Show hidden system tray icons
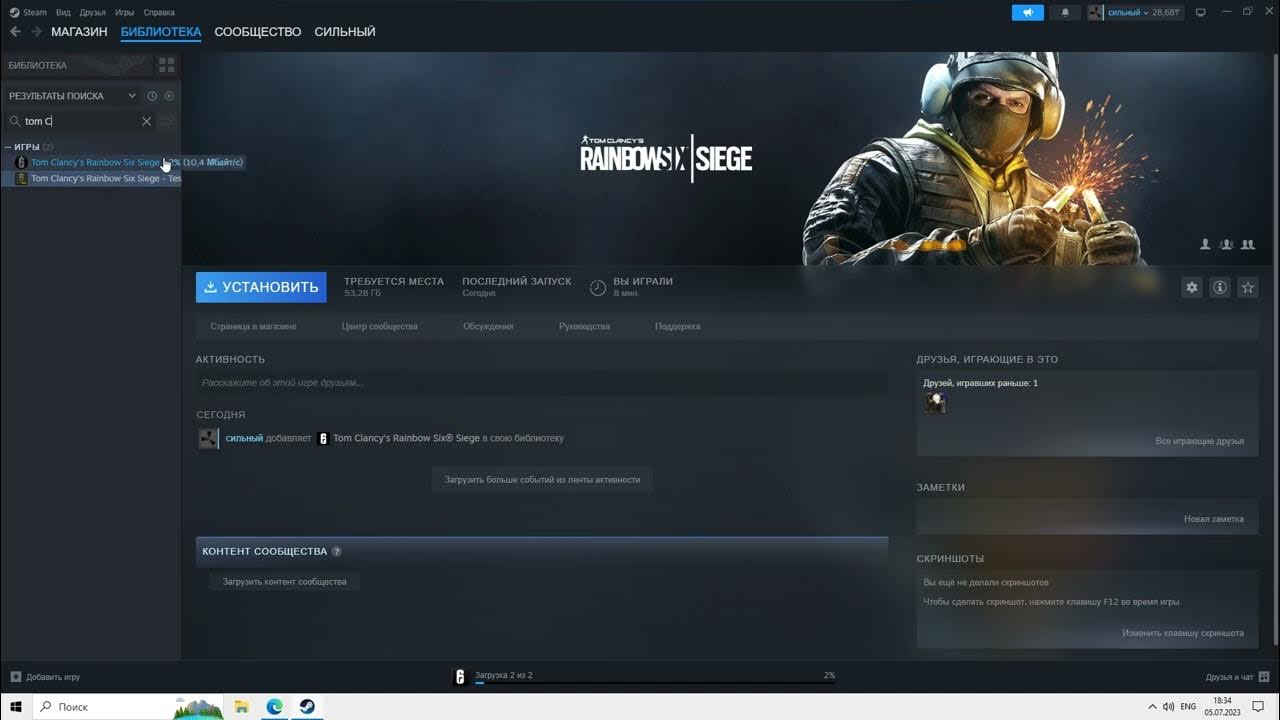 click(1152, 707)
